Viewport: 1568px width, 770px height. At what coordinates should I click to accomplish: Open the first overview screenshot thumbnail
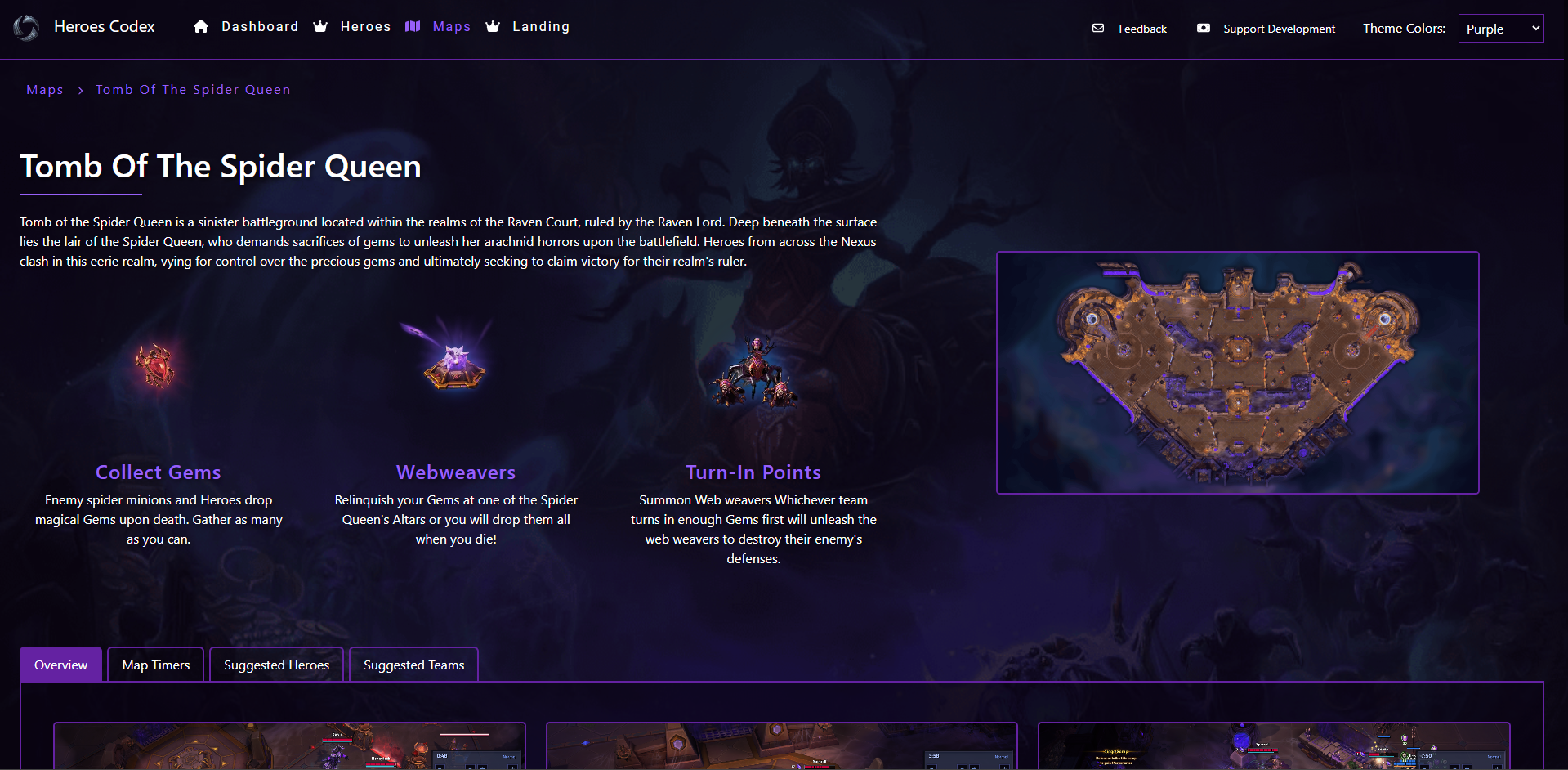pos(290,745)
